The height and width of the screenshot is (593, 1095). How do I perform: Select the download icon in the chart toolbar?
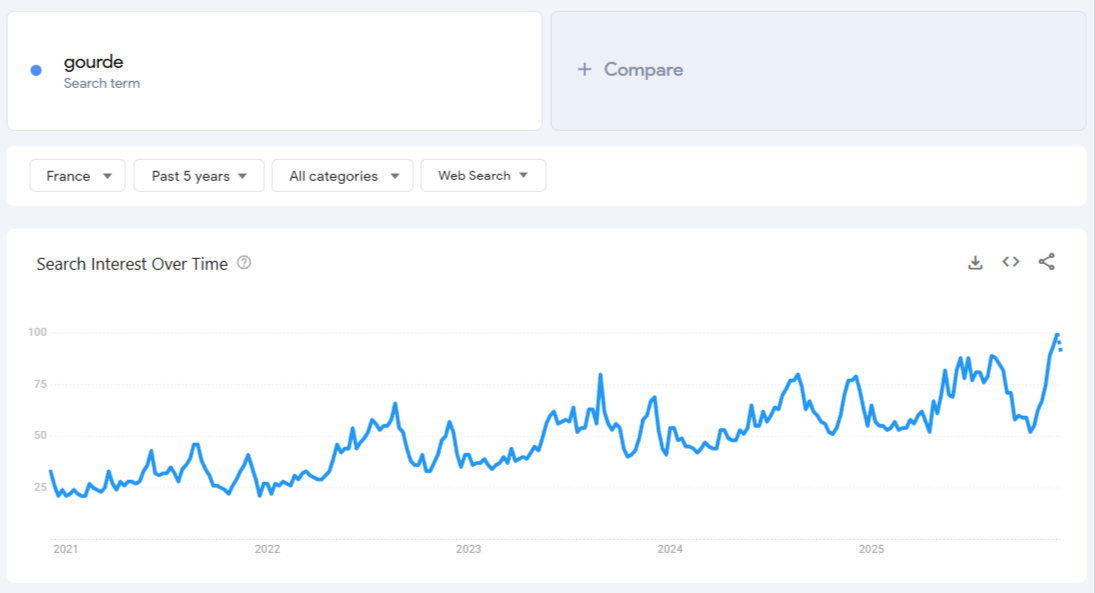click(975, 261)
